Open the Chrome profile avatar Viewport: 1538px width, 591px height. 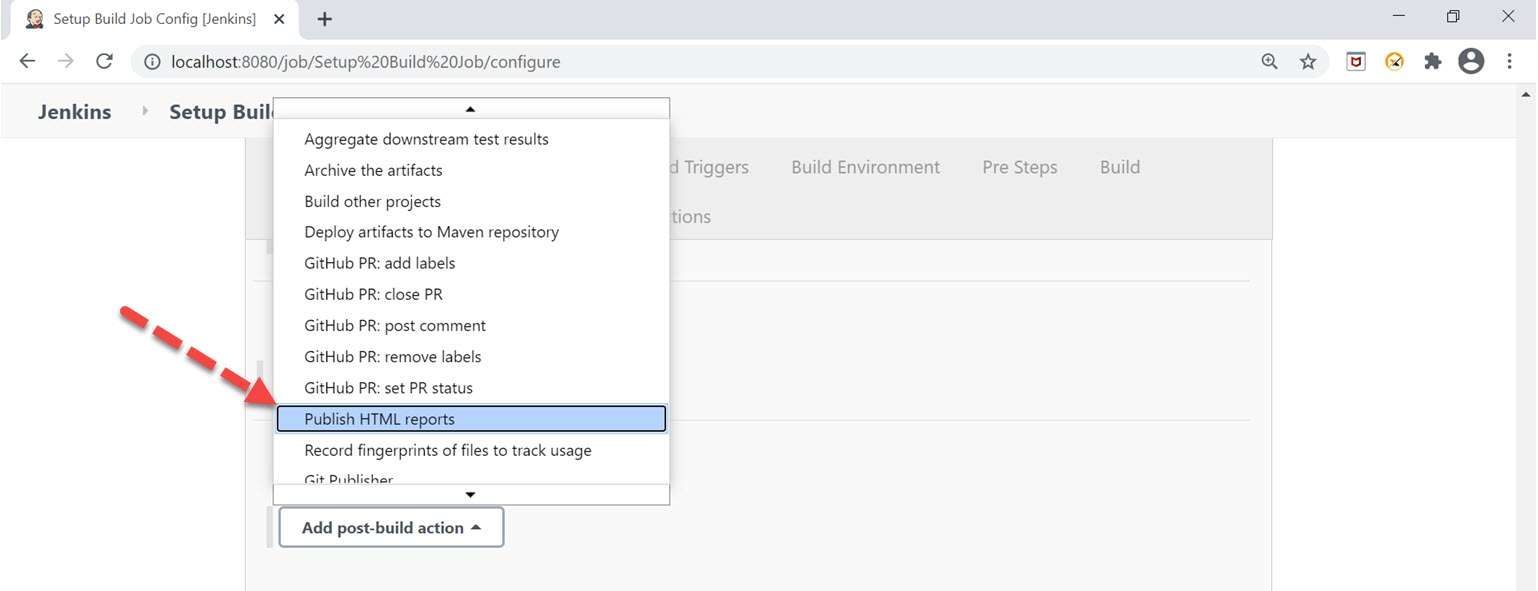click(x=1471, y=62)
